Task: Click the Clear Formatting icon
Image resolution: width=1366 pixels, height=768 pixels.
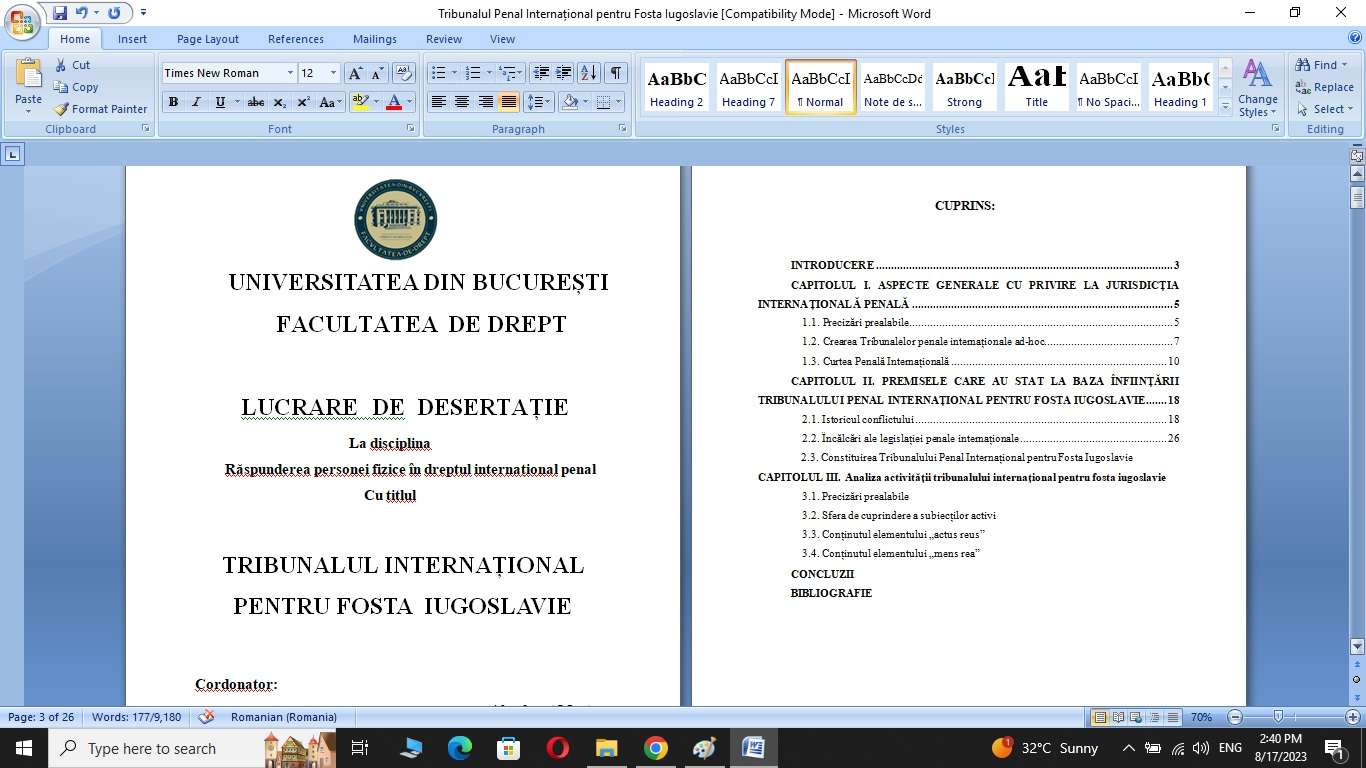Action: [x=403, y=73]
